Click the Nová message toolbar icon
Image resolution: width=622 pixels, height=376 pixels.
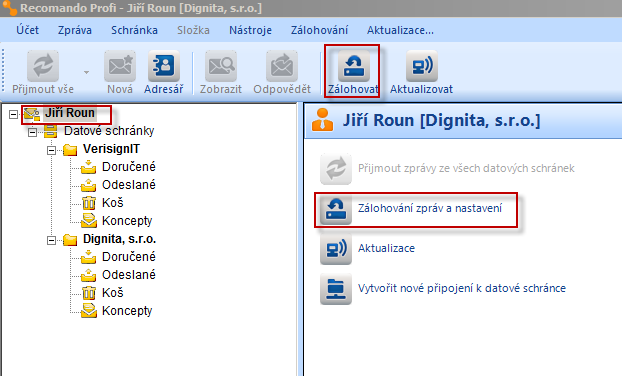[x=120, y=66]
